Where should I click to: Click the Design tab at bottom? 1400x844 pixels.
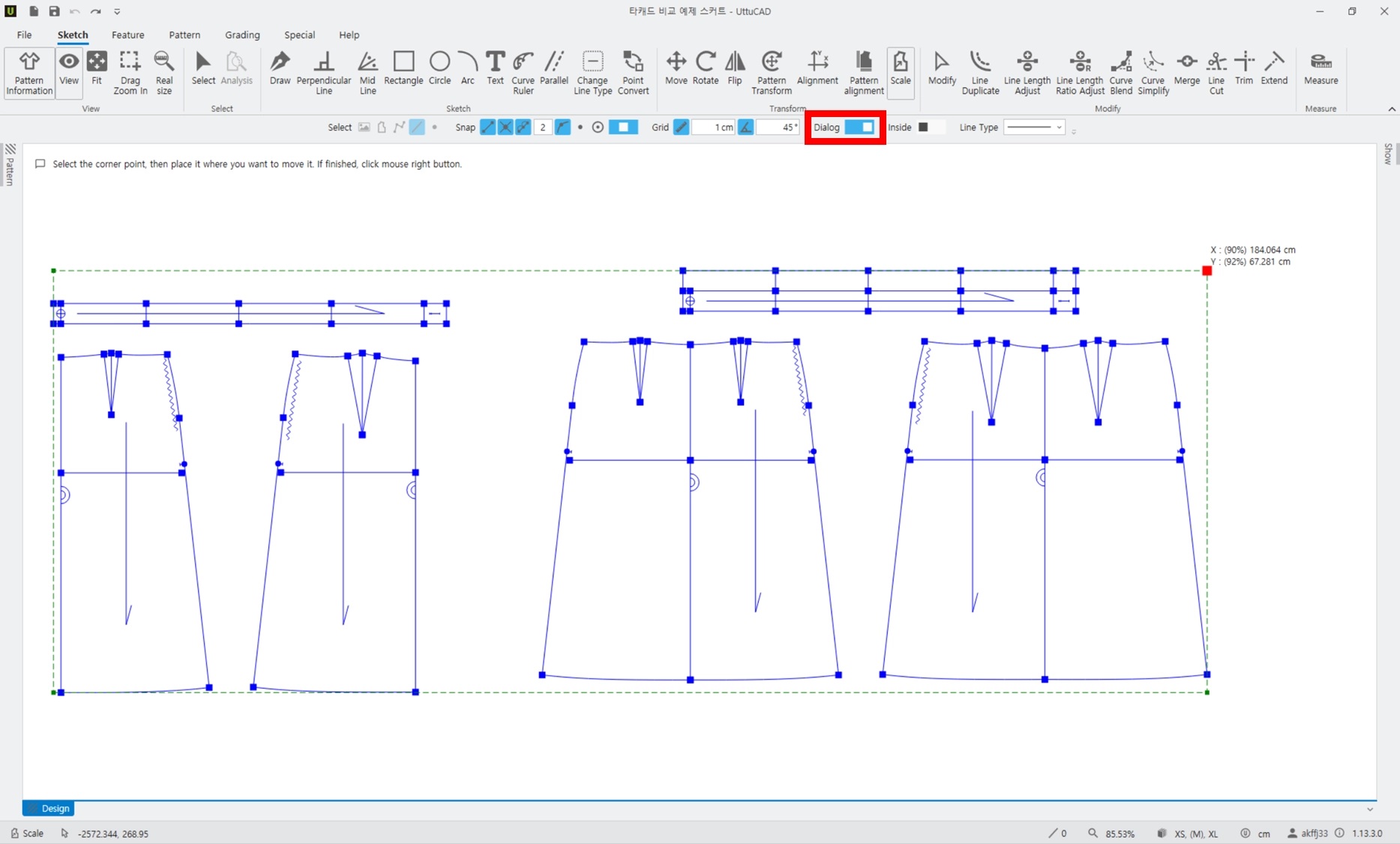click(49, 809)
